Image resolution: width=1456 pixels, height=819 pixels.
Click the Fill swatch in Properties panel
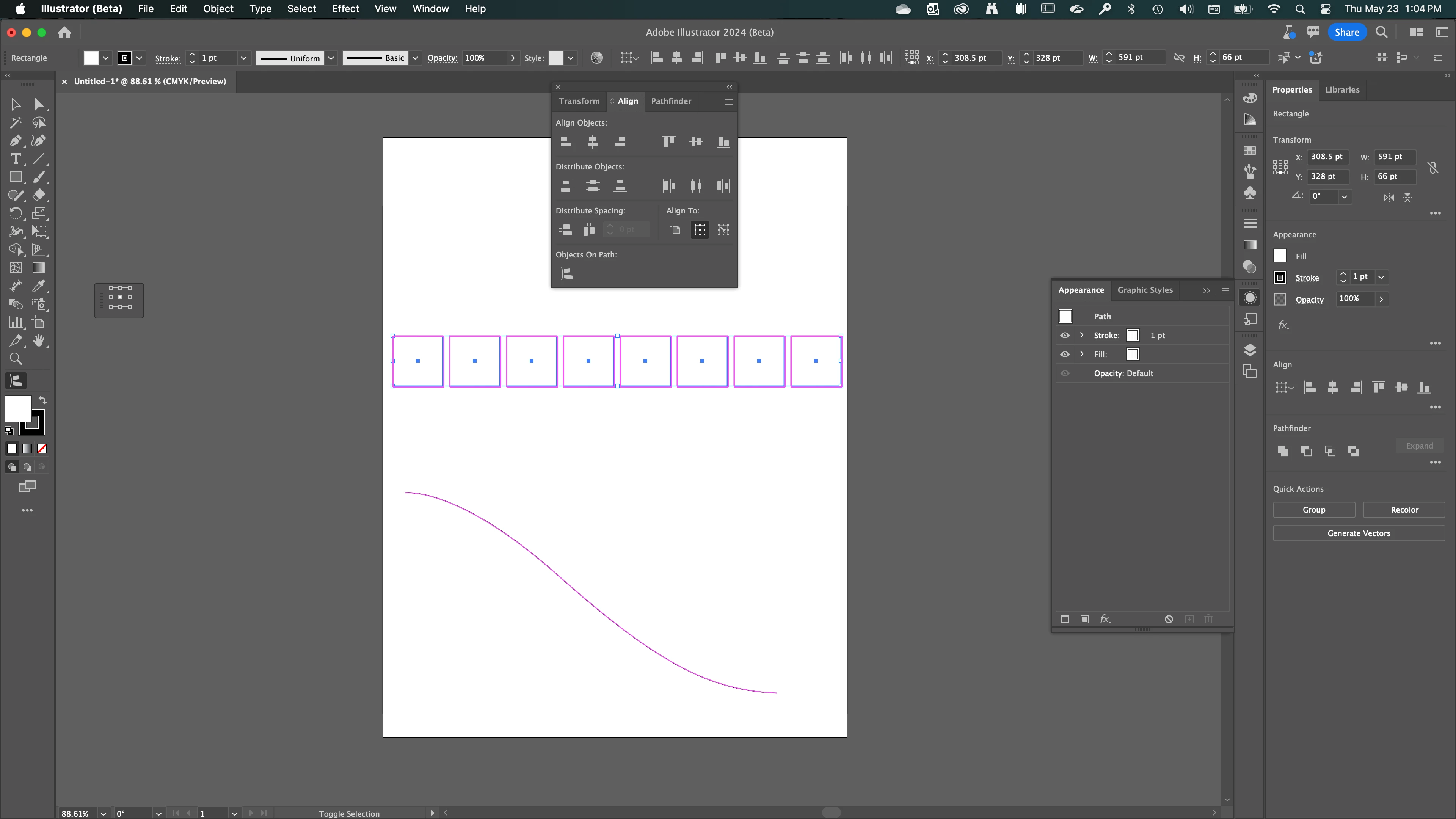[x=1280, y=256]
